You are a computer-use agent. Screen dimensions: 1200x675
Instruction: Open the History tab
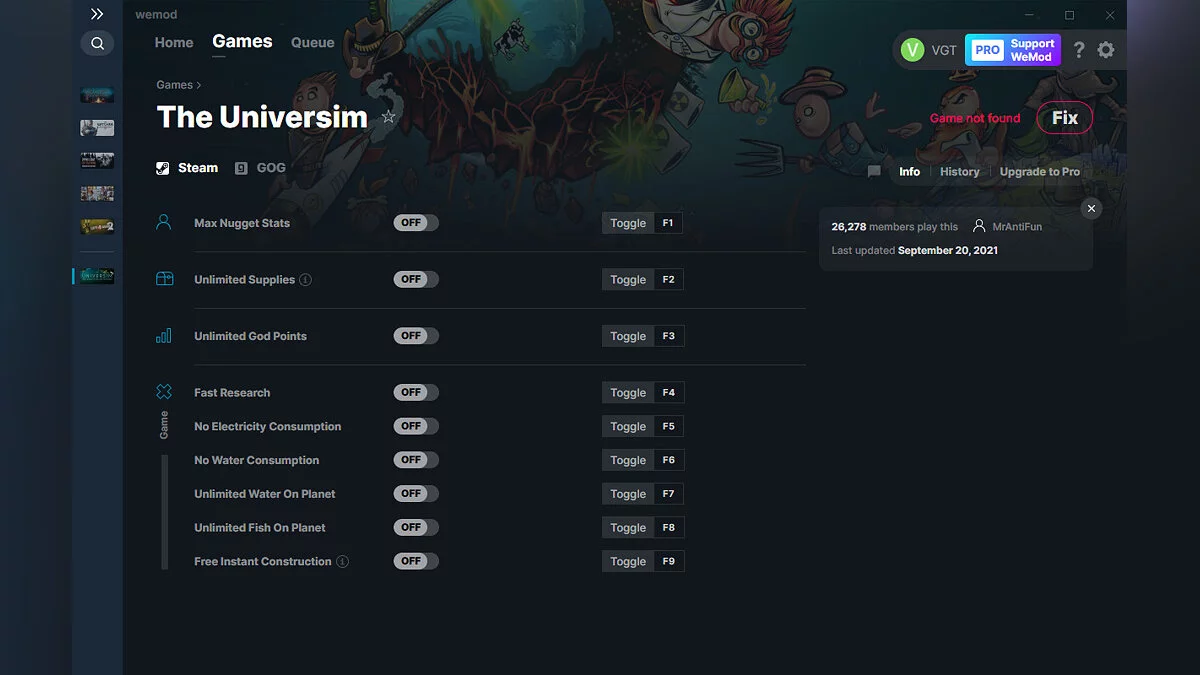point(959,171)
